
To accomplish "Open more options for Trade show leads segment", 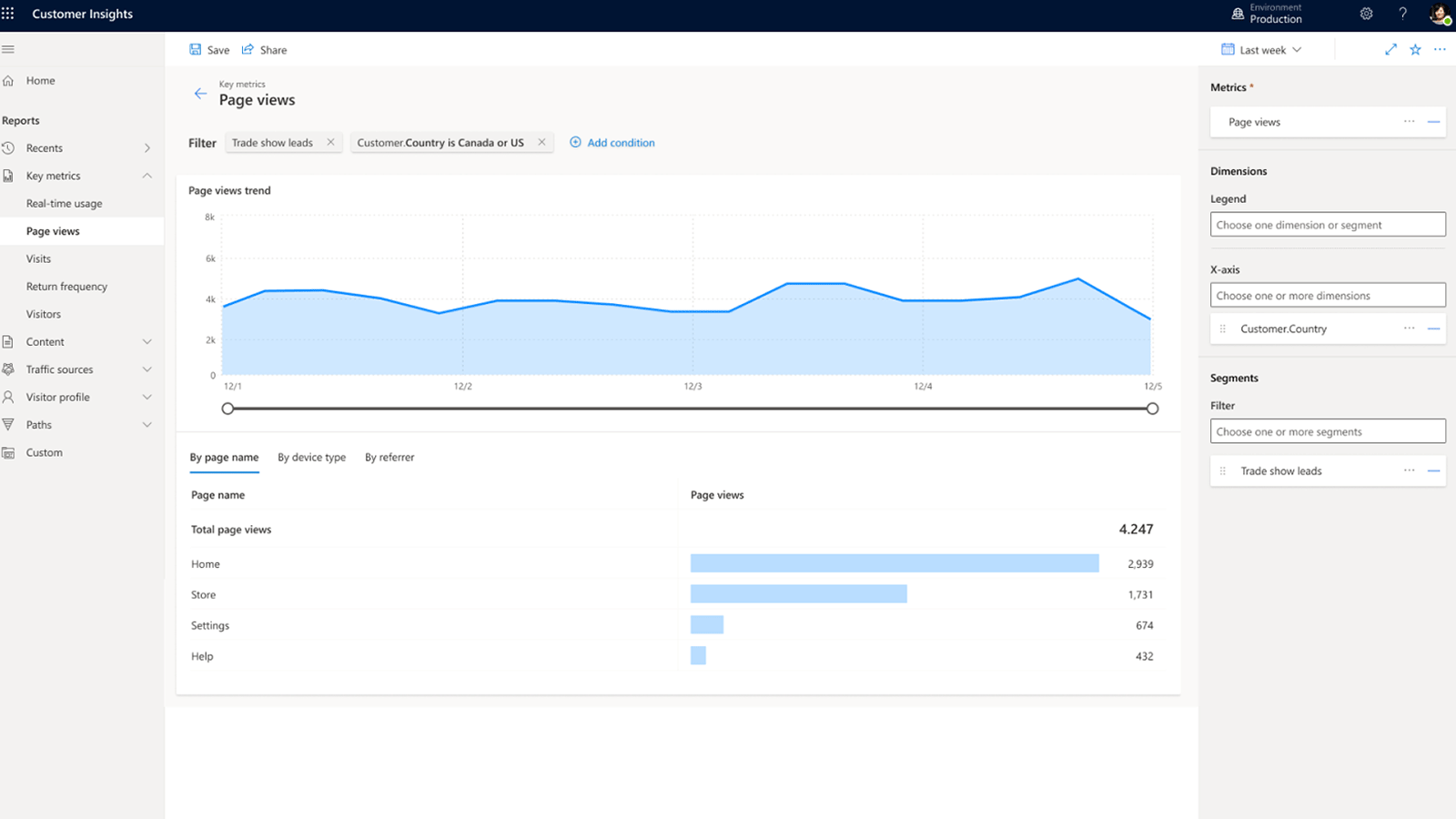I will coord(1409,470).
